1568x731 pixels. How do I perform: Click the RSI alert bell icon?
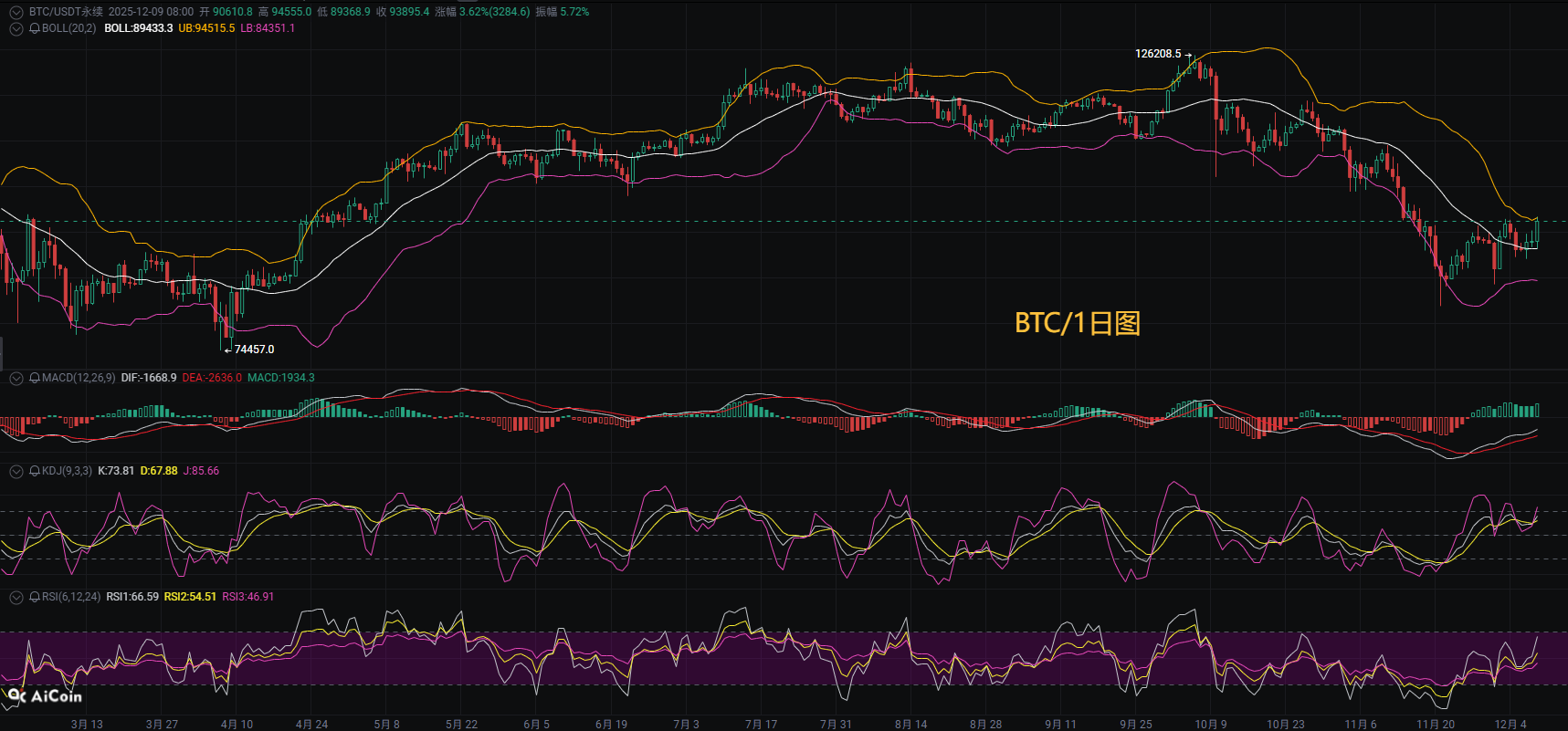35,597
